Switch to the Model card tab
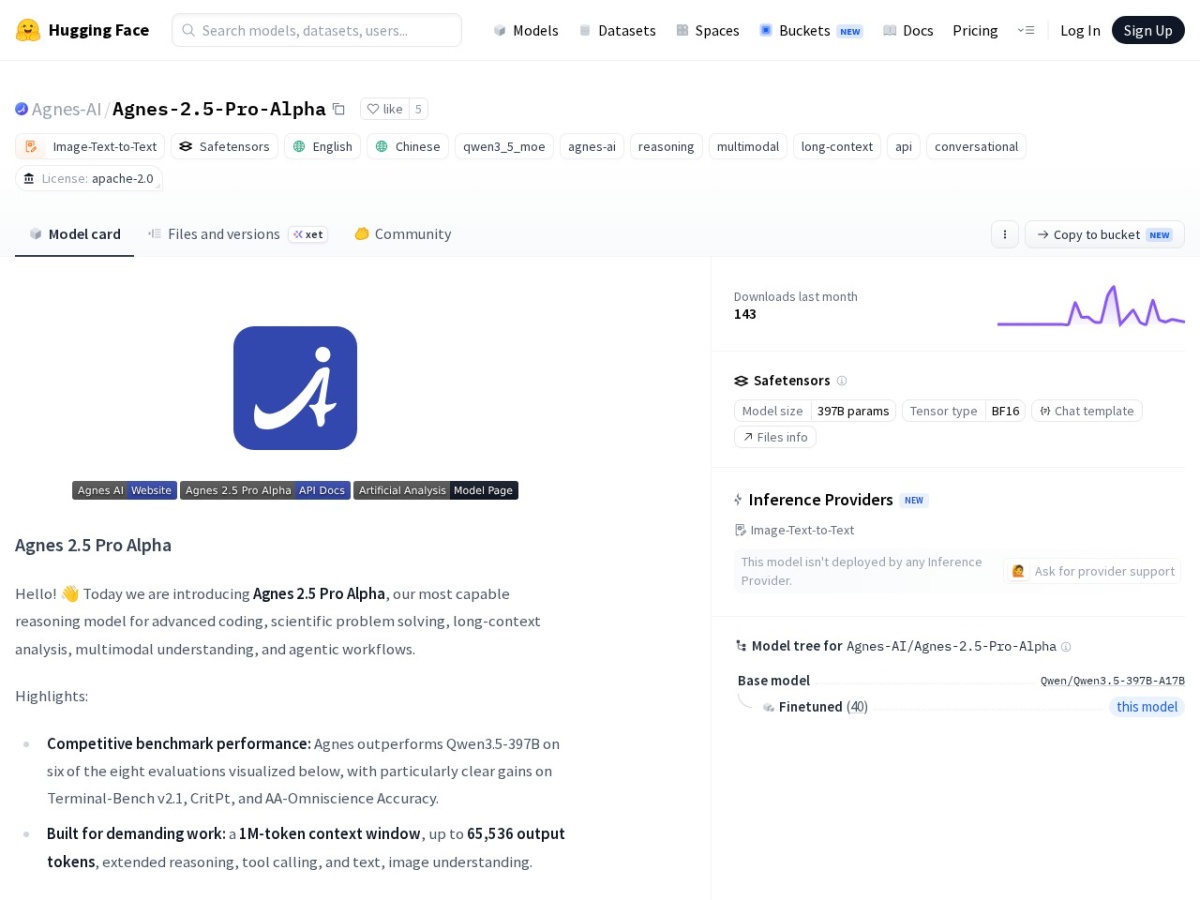 tap(75, 234)
